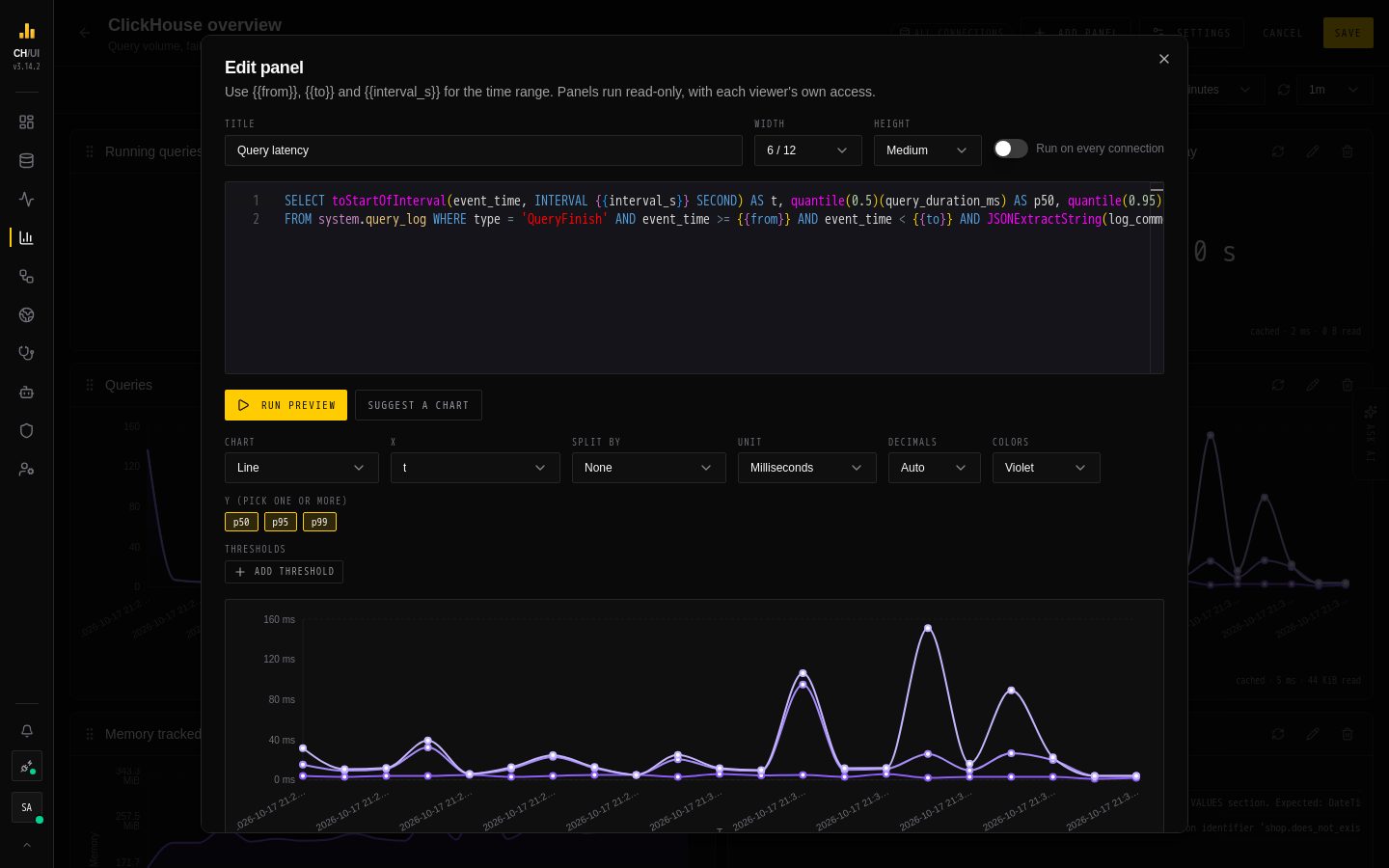Click edit pencil on top-right background panel
The image size is (1389, 868).
pos(1313,151)
